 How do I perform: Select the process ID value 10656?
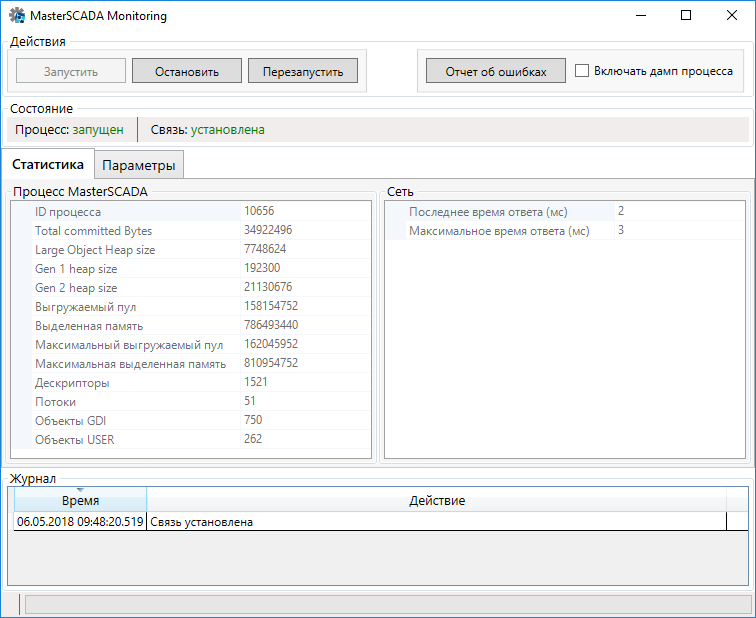[259, 211]
